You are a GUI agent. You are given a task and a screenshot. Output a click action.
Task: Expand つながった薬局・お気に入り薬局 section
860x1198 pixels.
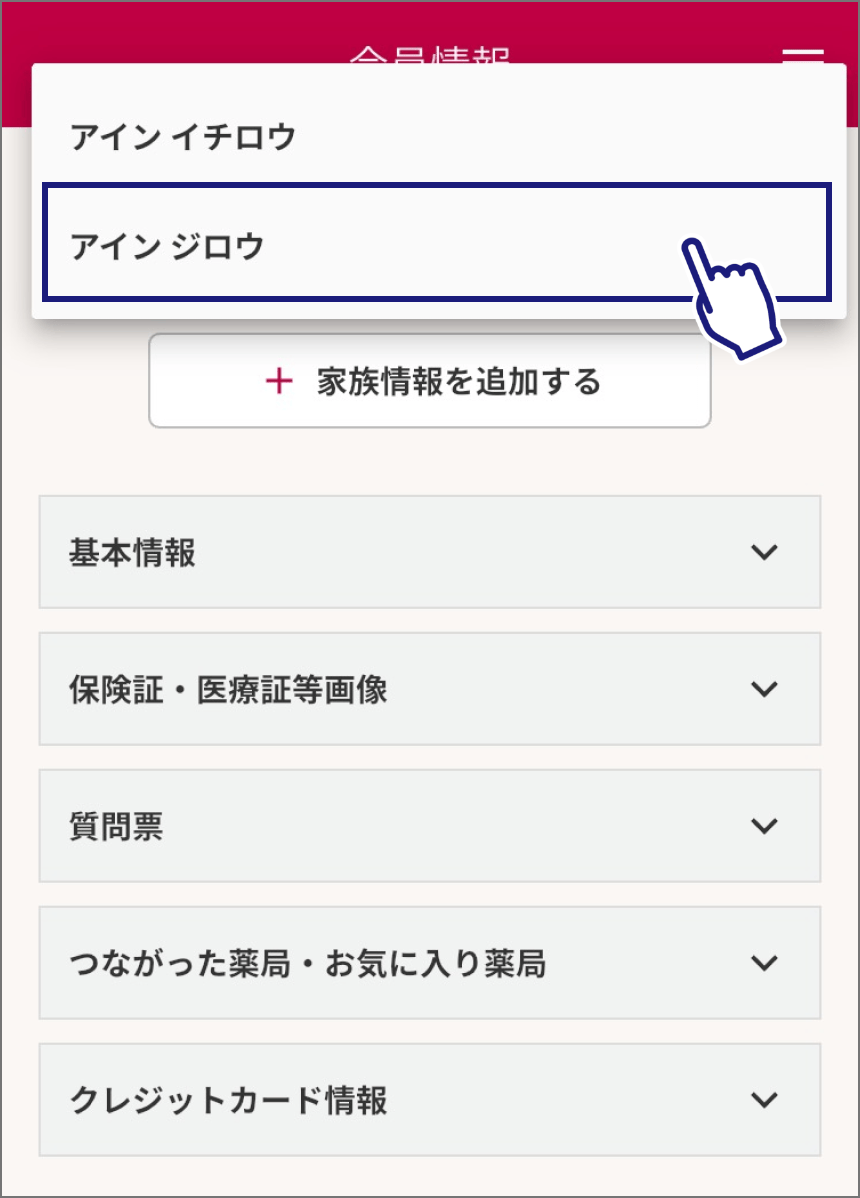(430, 963)
